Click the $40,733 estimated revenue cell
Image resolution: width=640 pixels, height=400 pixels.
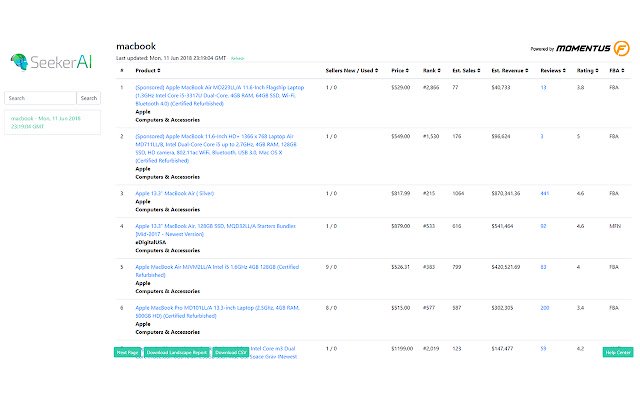tap(501, 87)
